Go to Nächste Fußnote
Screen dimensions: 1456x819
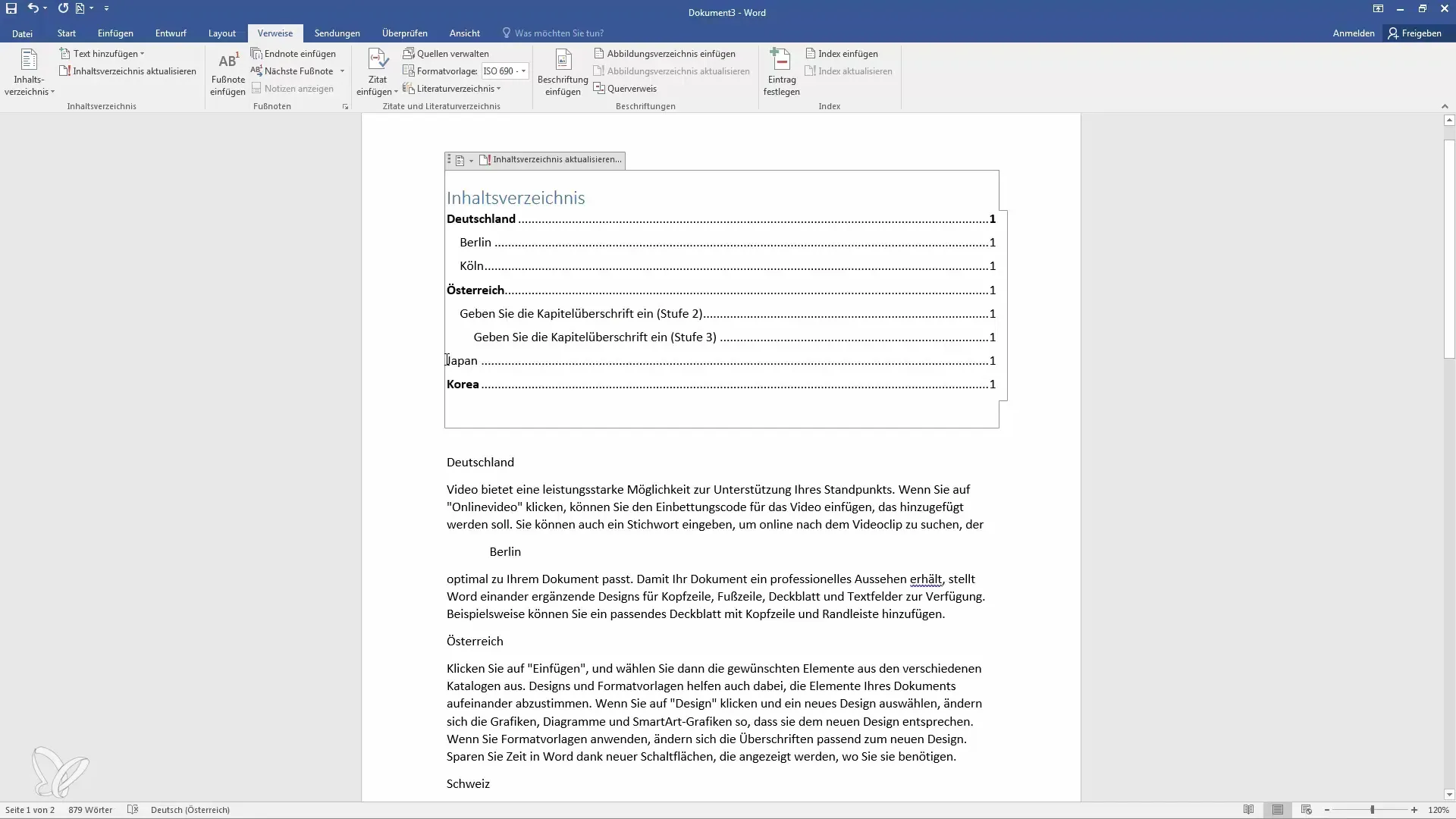click(x=293, y=71)
